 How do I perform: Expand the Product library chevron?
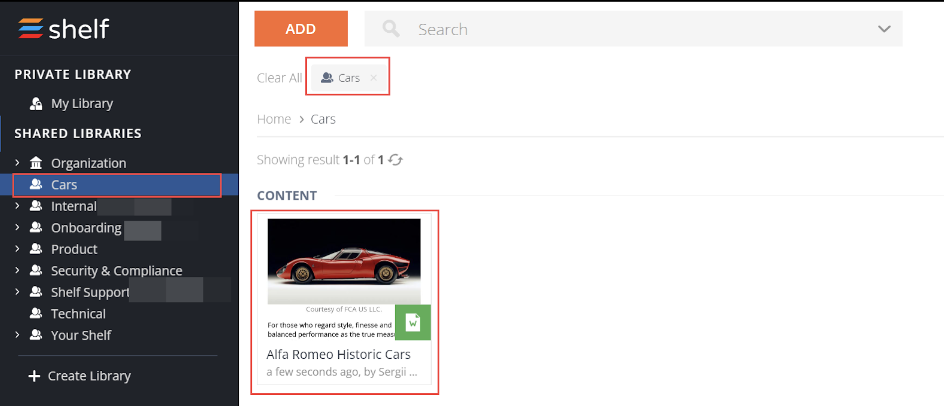coord(17,249)
